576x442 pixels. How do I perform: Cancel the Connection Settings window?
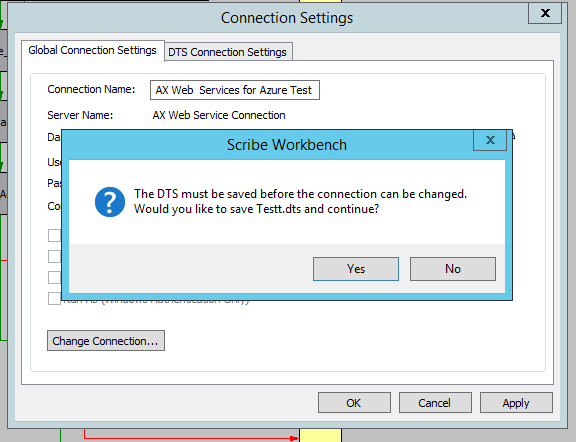point(435,403)
